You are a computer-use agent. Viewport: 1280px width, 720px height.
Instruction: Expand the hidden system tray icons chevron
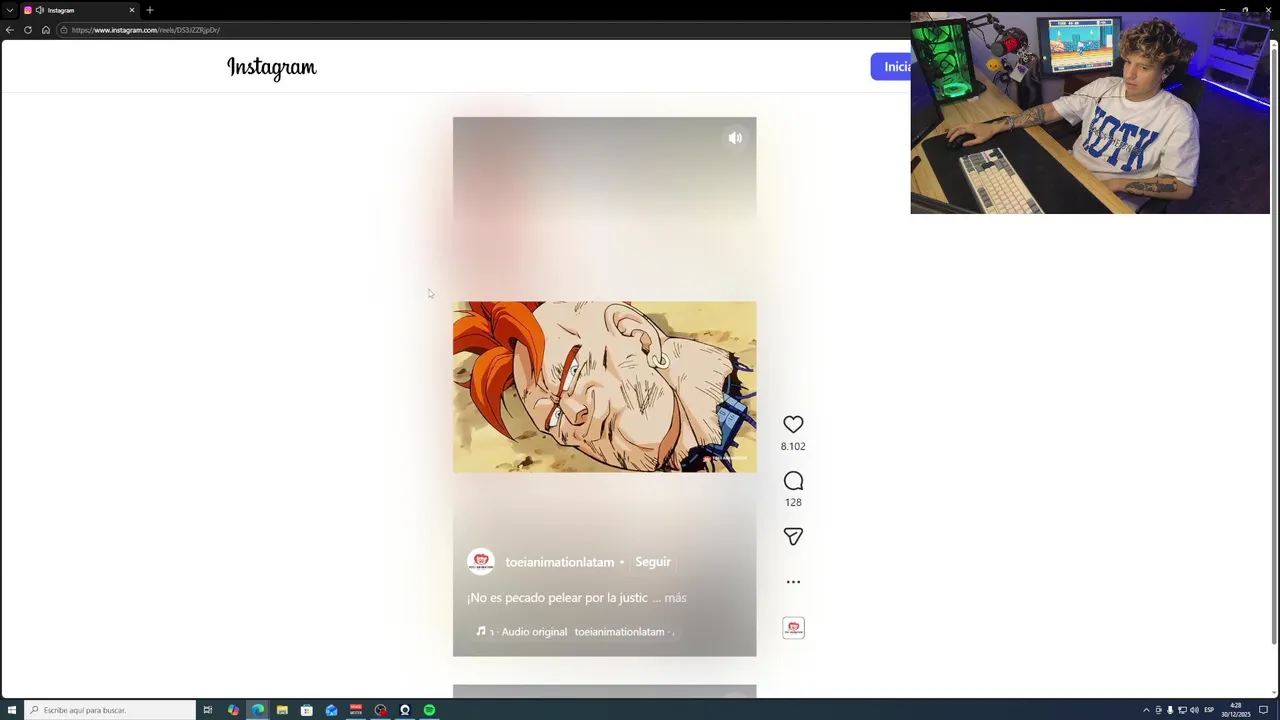click(x=1146, y=710)
